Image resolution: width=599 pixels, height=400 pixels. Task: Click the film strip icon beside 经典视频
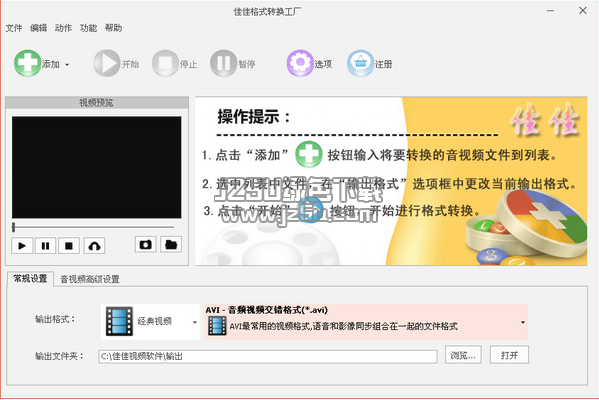point(119,321)
